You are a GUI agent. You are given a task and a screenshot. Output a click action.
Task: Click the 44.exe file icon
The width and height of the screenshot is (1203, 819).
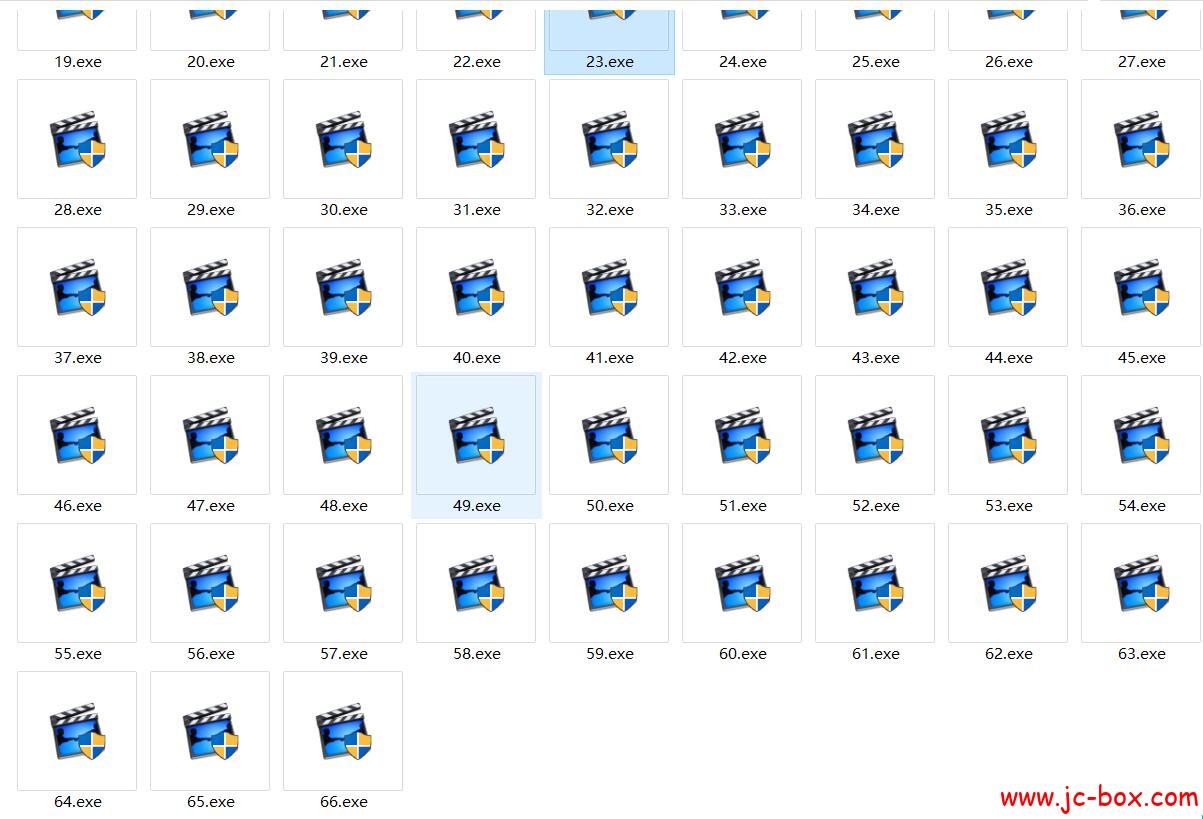click(1009, 287)
